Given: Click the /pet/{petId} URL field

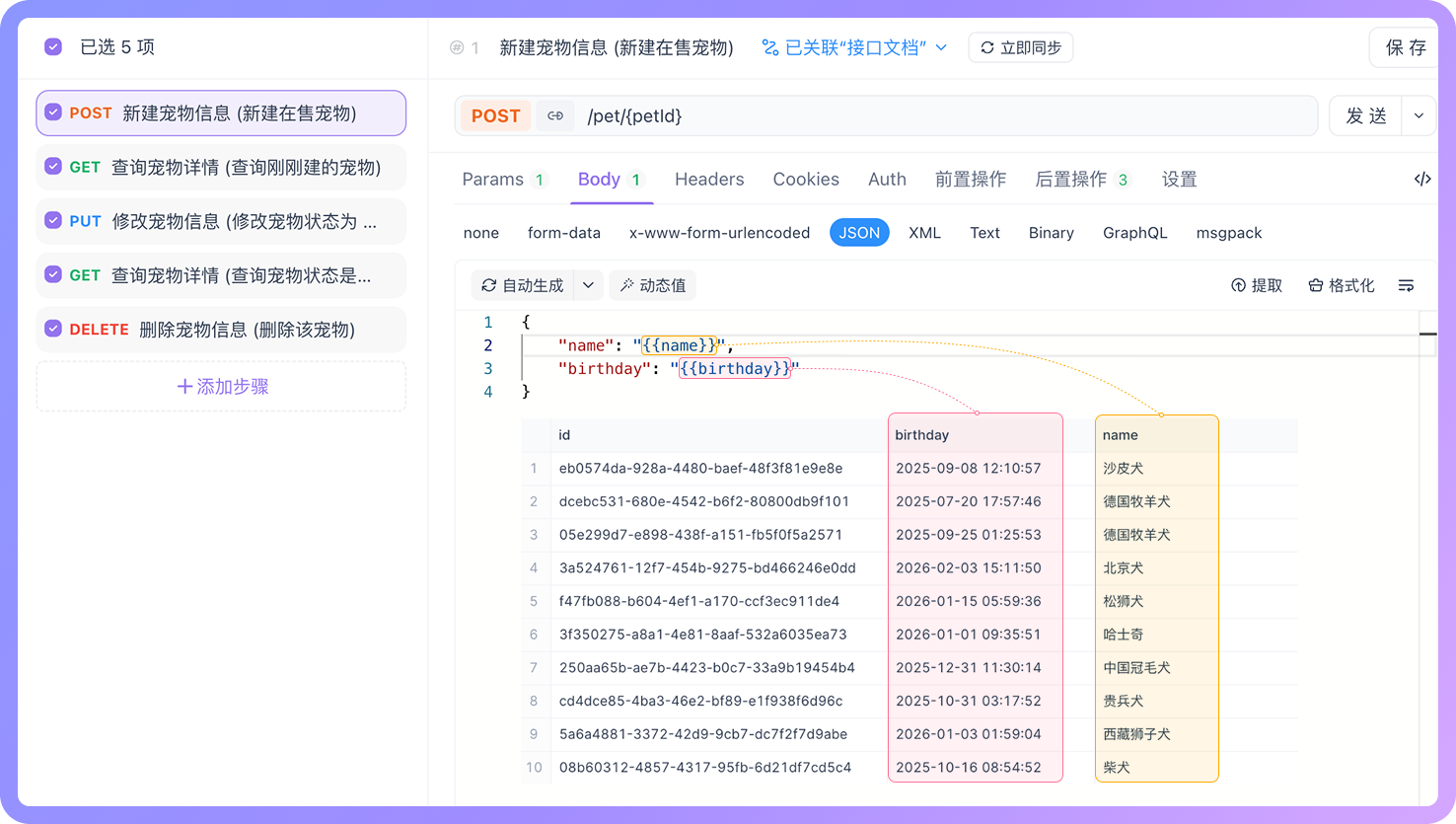Looking at the screenshot, I should (947, 115).
